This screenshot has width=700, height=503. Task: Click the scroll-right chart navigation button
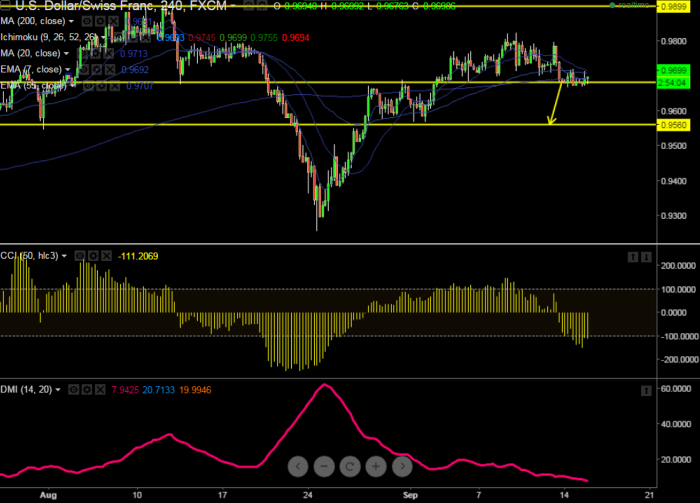click(402, 466)
